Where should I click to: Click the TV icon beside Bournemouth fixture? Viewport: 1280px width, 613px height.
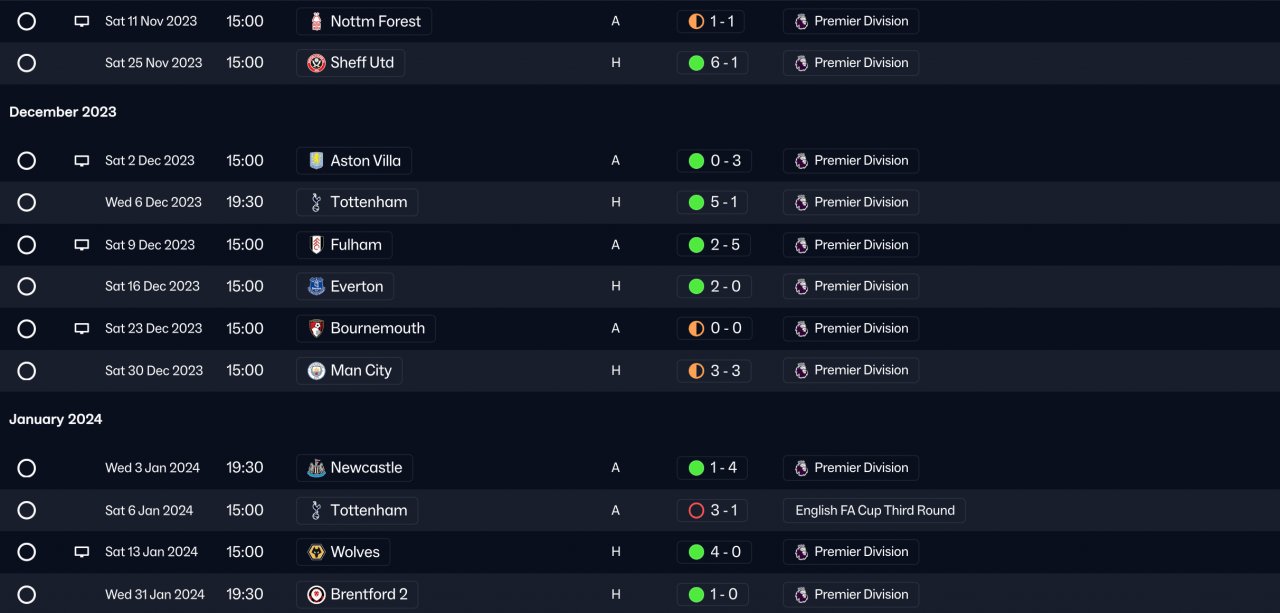point(82,329)
